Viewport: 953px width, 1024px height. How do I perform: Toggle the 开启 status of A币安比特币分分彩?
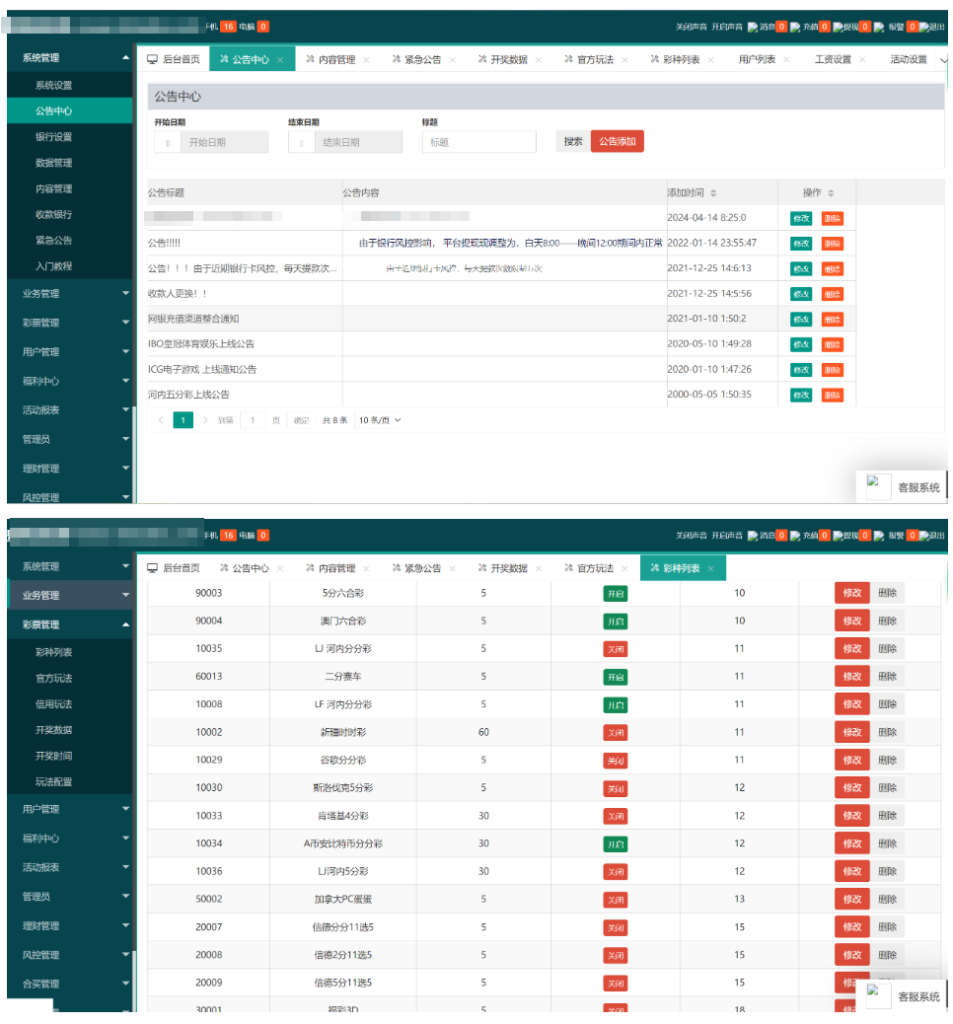(615, 844)
